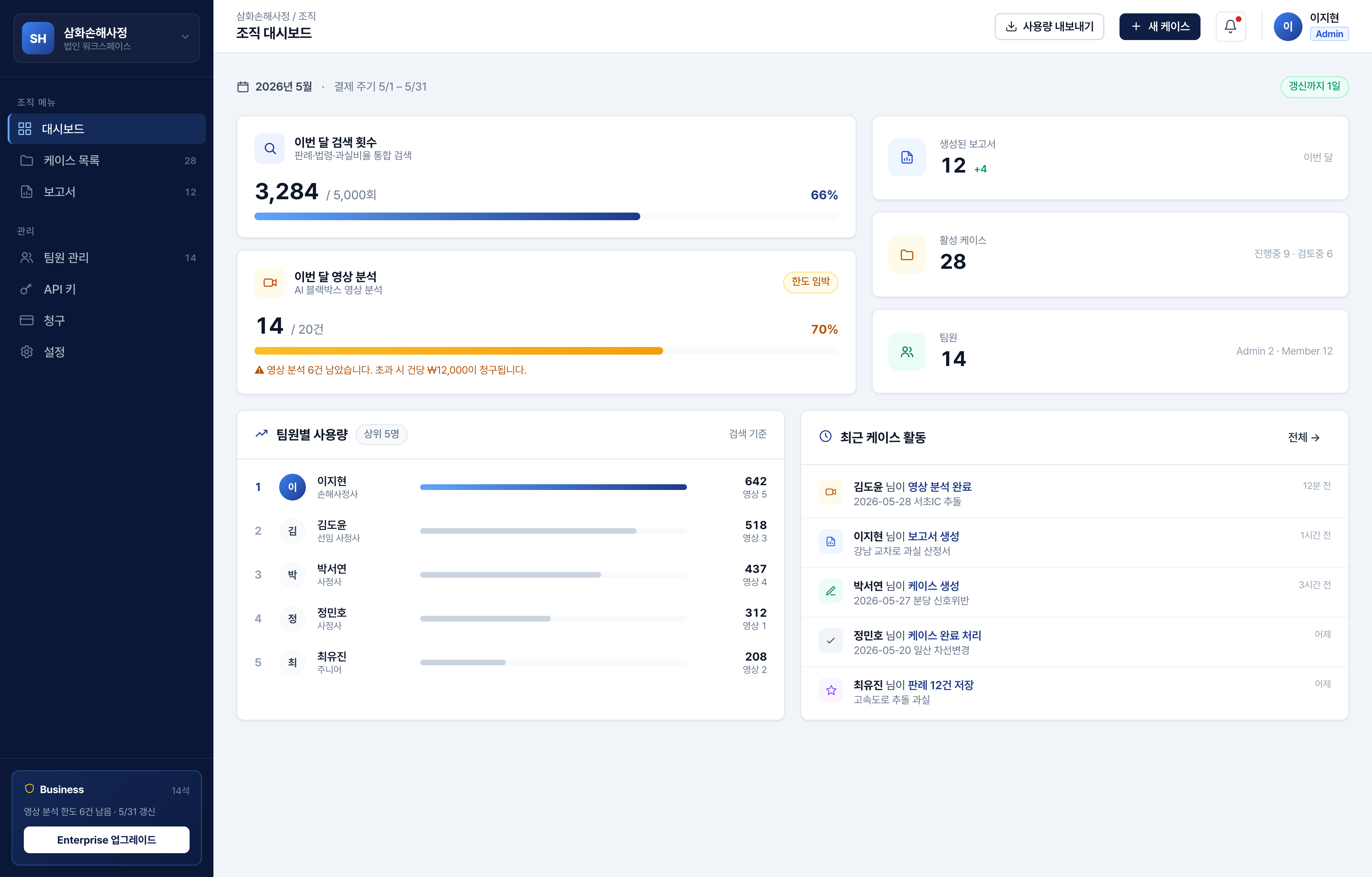
Task: Click the warning triangle icon in overage notice
Action: point(259,370)
